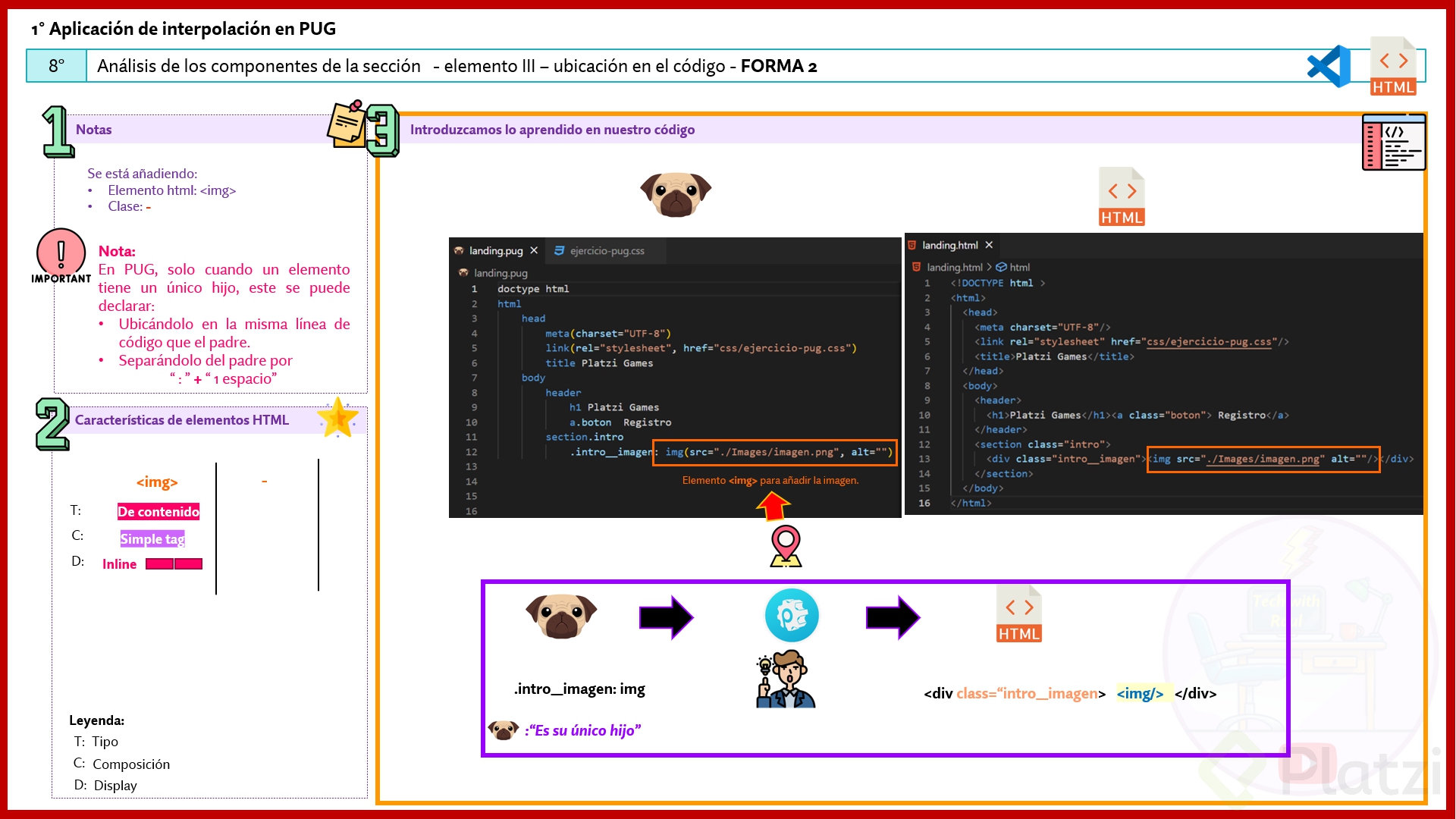Click the highlighted img tag in output
This screenshot has height=819, width=1456.
point(1140,693)
